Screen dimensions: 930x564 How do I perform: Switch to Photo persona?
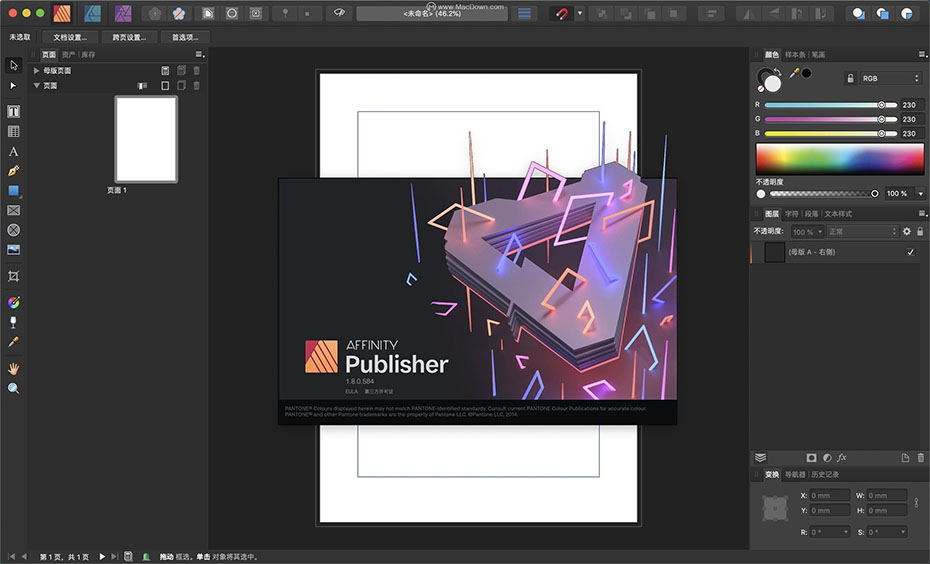click(x=123, y=13)
